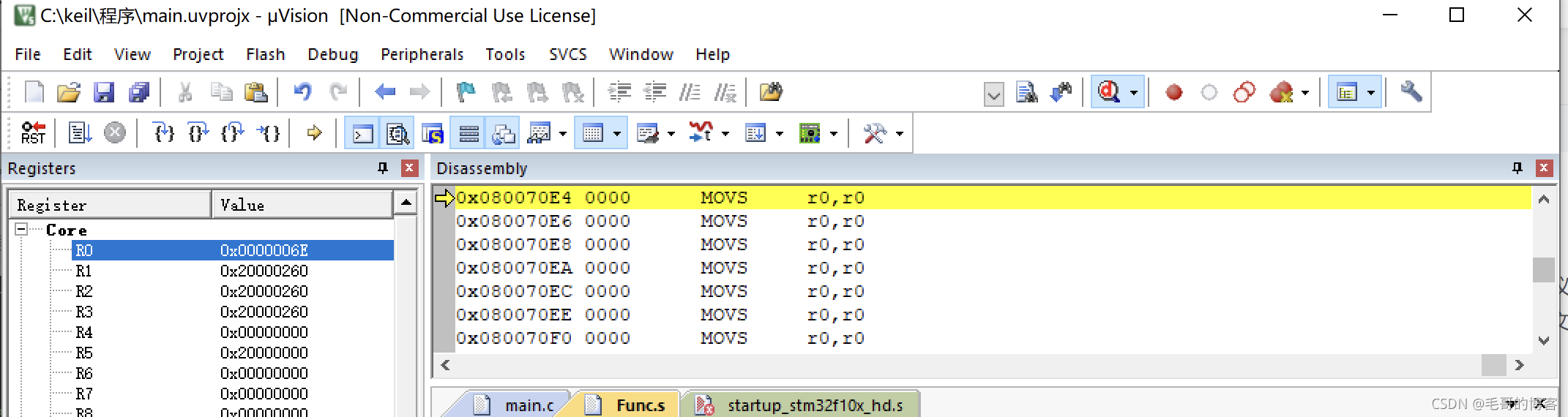This screenshot has width=1568, height=417.
Task: Save all files
Action: click(x=139, y=92)
